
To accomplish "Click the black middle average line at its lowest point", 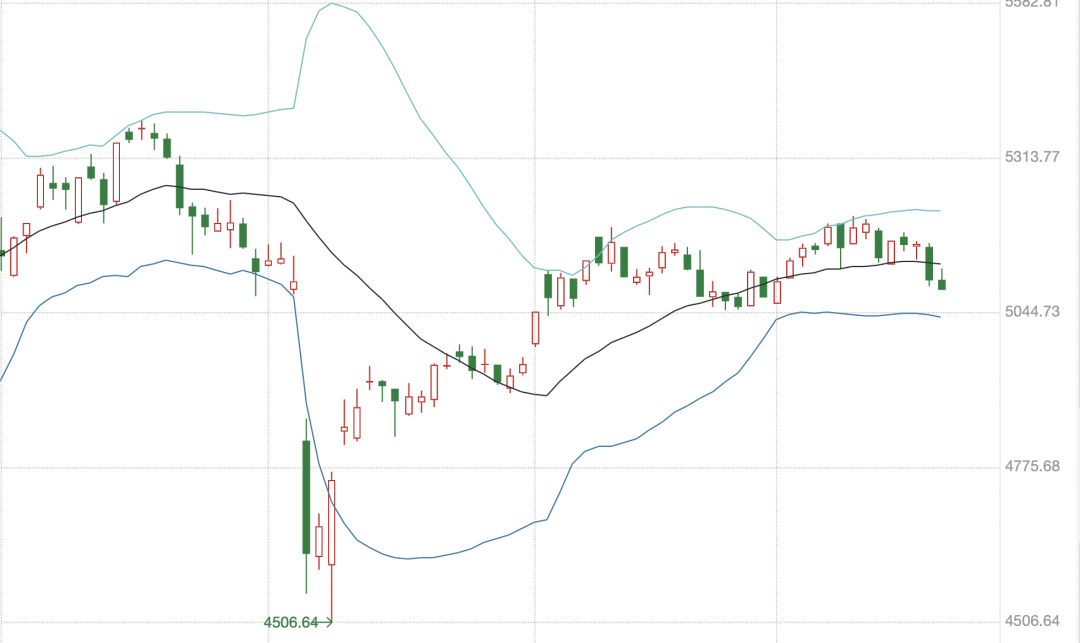I will click(x=545, y=395).
